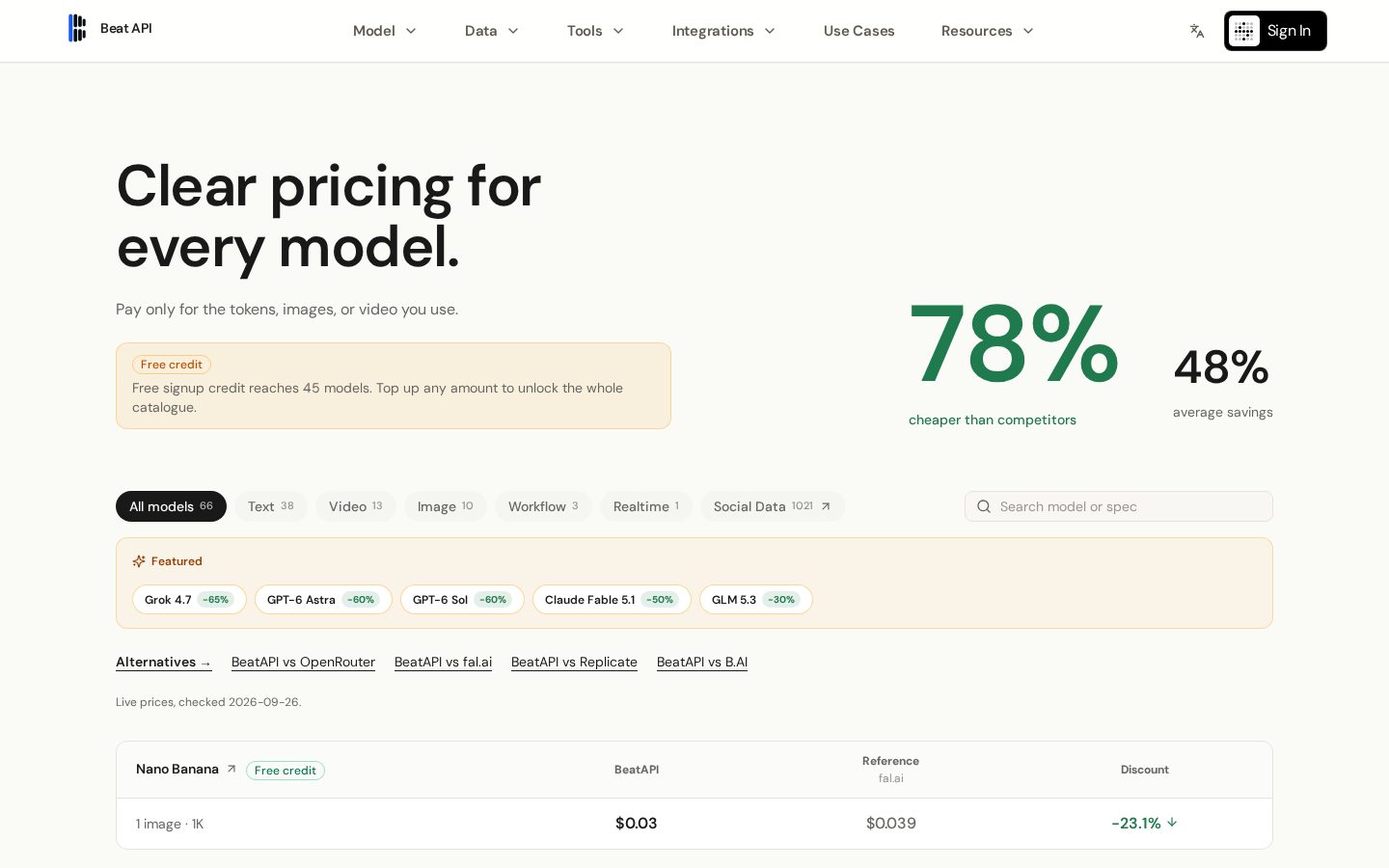Expand the Integrations menu chevron

pyautogui.click(x=770, y=31)
